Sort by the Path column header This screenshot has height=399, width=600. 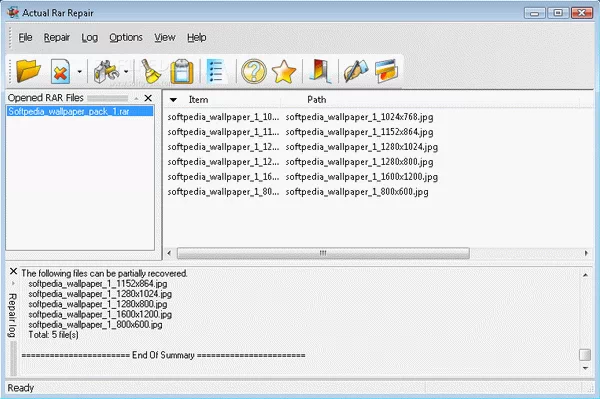pyautogui.click(x=317, y=99)
